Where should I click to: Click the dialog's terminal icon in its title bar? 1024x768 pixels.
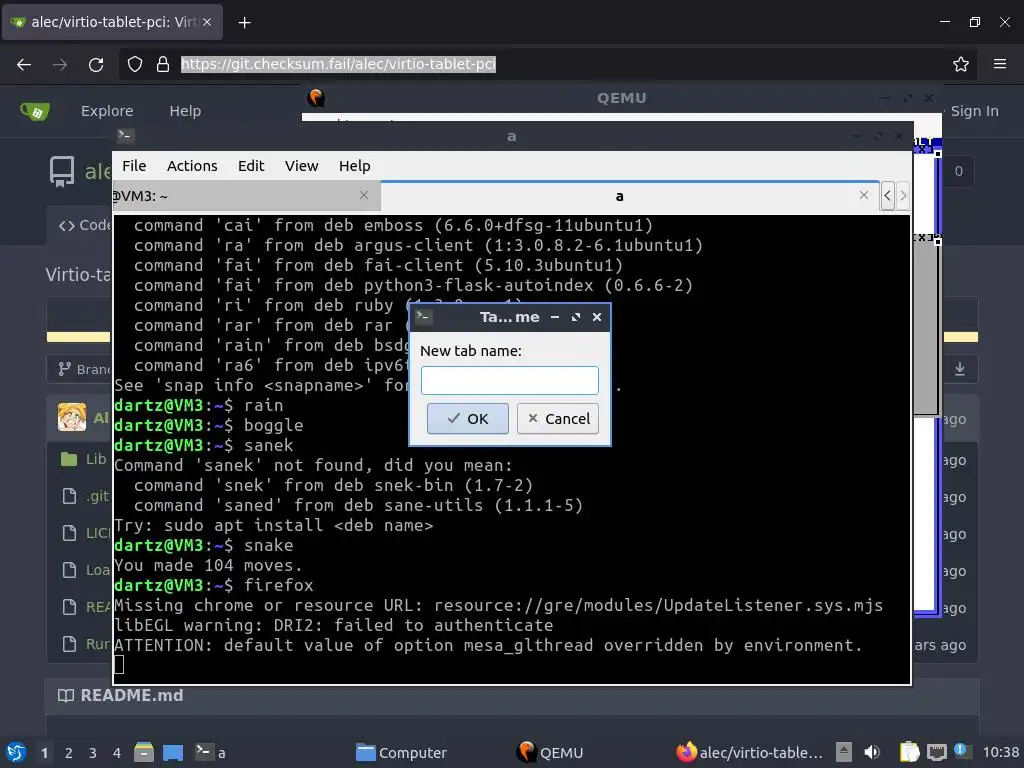click(424, 317)
